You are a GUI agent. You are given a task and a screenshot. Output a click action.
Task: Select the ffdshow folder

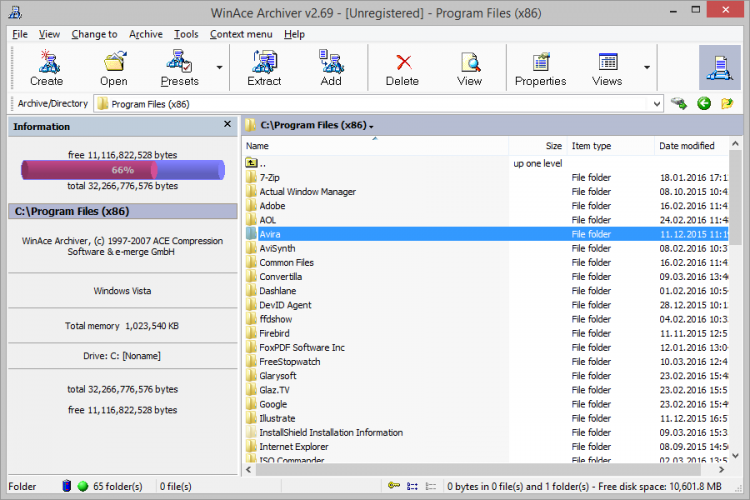coord(276,319)
